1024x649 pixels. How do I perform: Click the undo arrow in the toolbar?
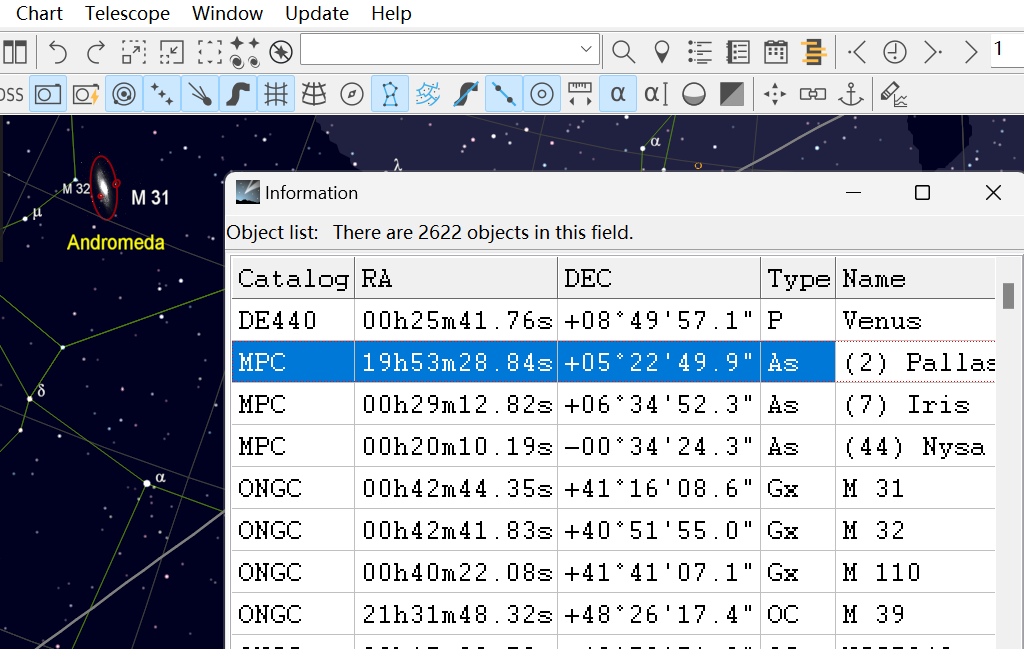[57, 52]
